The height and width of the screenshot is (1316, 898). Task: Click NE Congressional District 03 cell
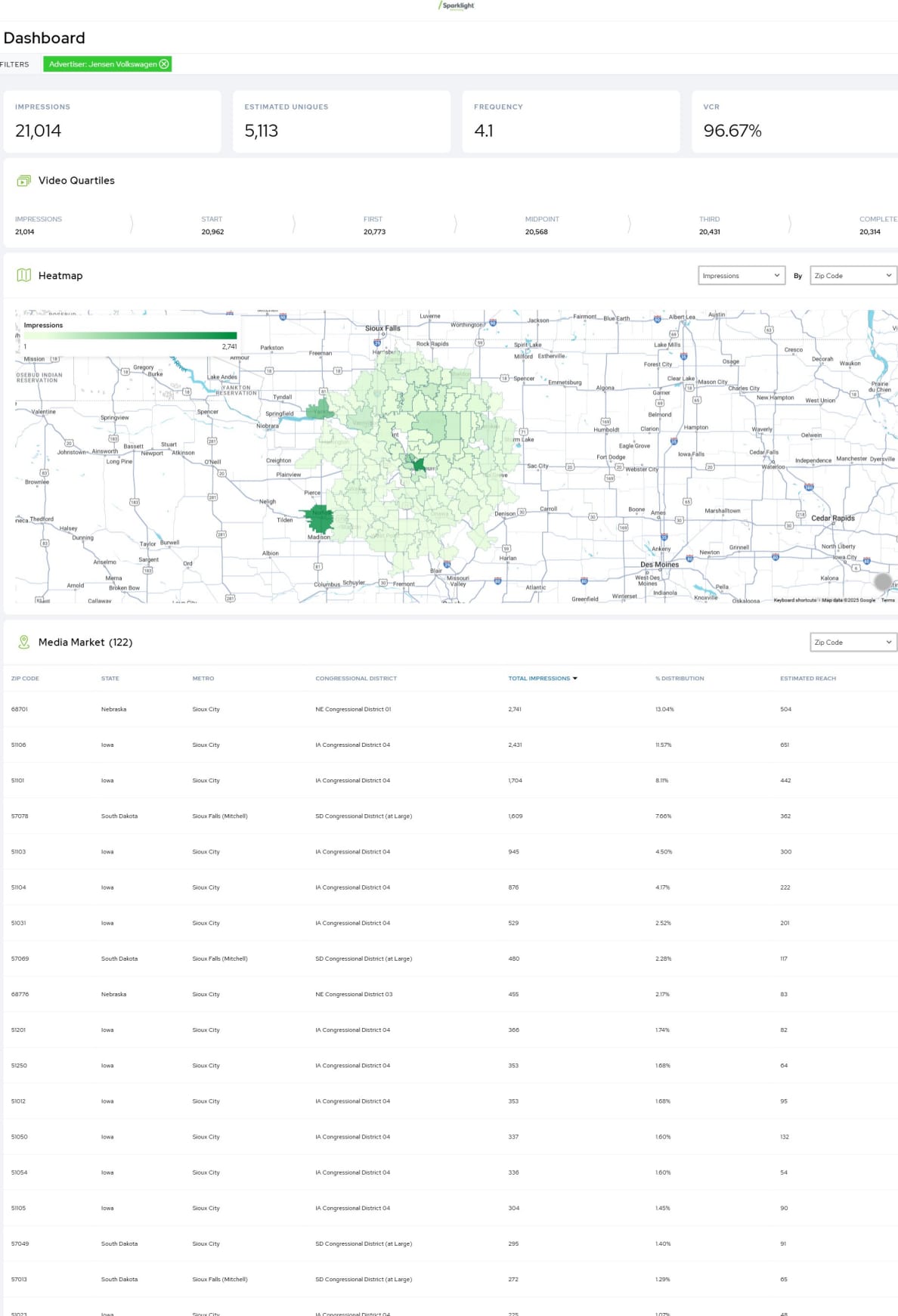click(x=354, y=994)
